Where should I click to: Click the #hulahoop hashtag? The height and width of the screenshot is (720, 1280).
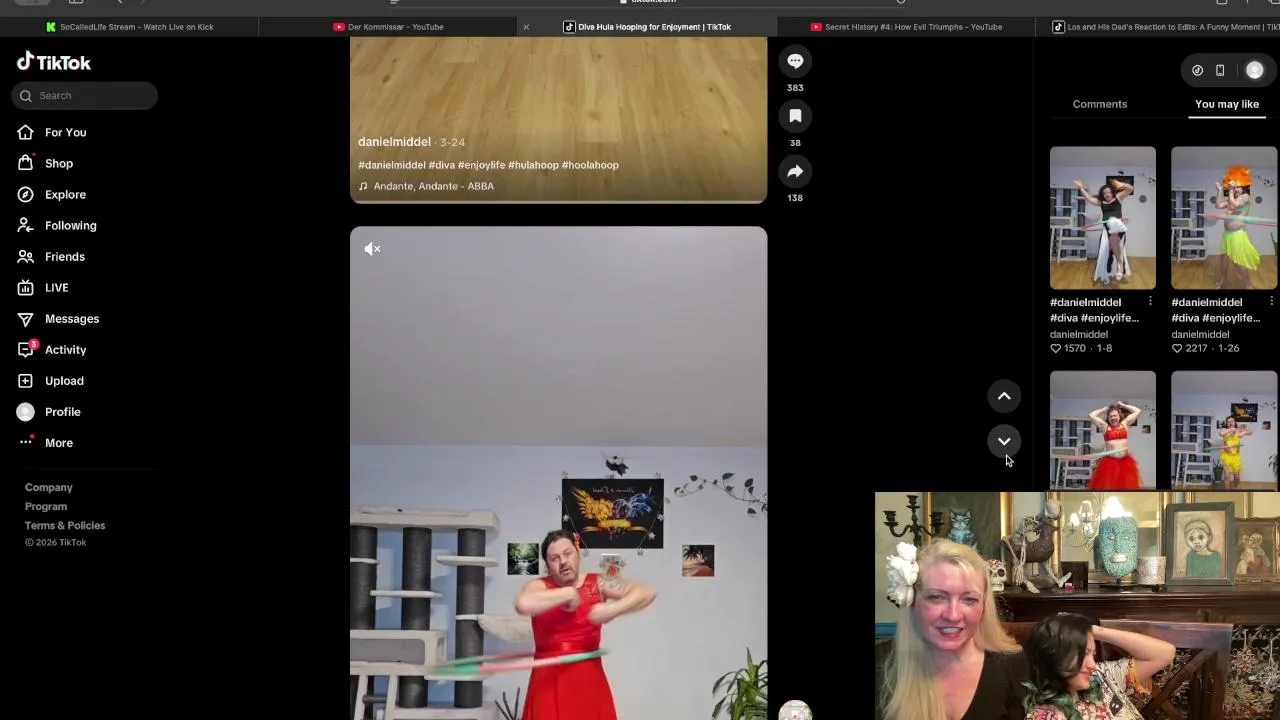pos(533,165)
